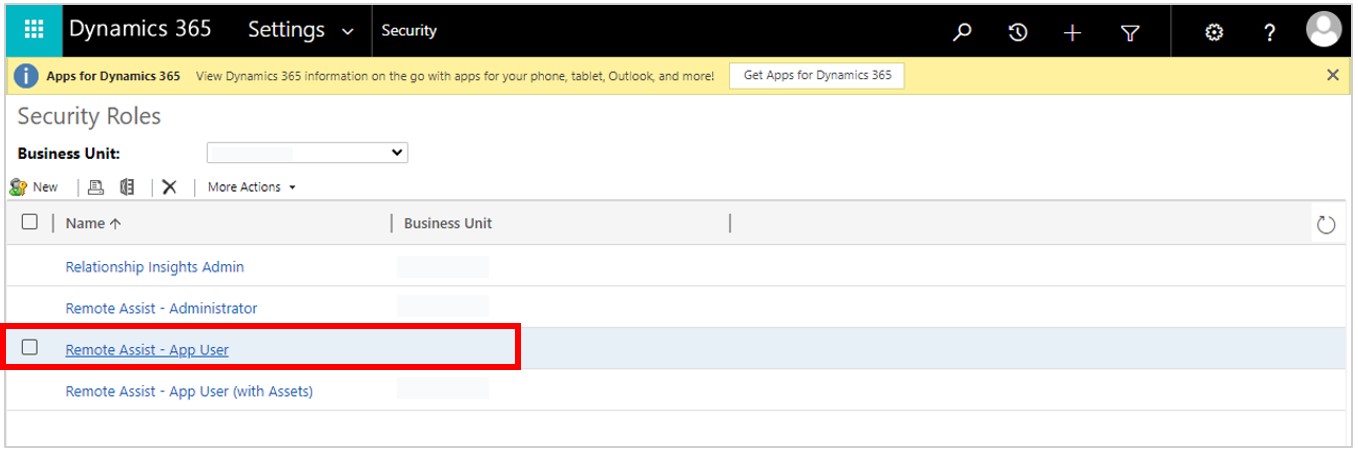Open the settings gear icon
The width and height of the screenshot is (1358, 453).
tap(1214, 33)
